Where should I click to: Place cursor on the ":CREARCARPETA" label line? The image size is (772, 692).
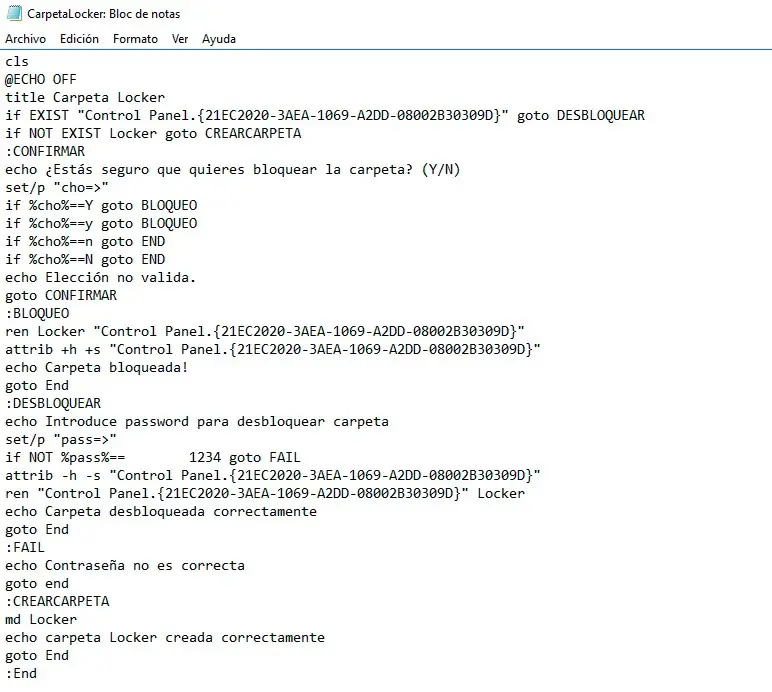click(x=57, y=601)
